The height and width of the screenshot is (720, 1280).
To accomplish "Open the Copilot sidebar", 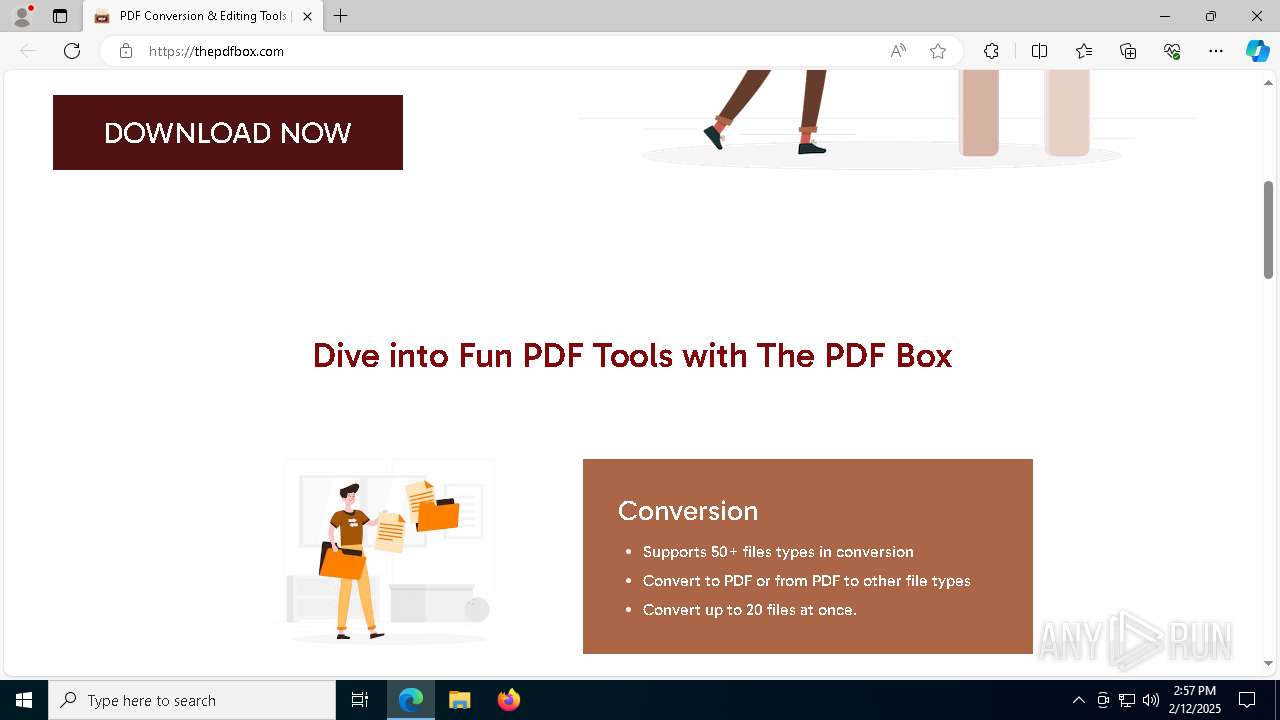I will [x=1257, y=51].
